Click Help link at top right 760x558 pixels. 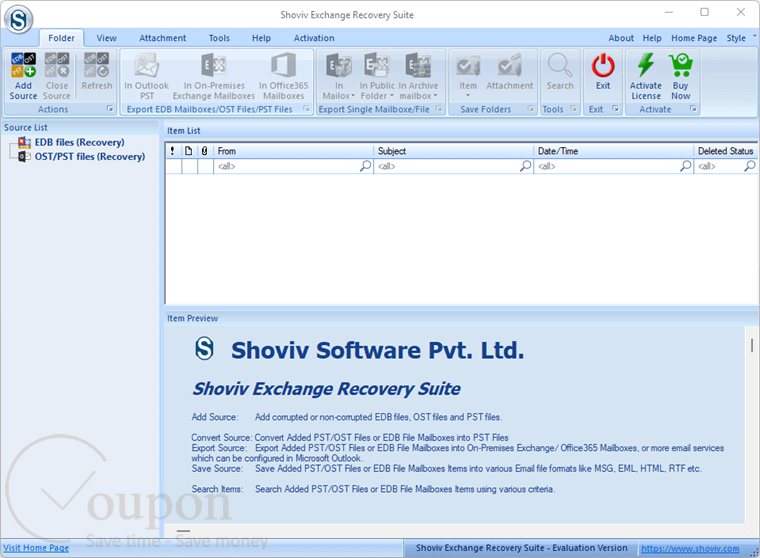point(652,38)
